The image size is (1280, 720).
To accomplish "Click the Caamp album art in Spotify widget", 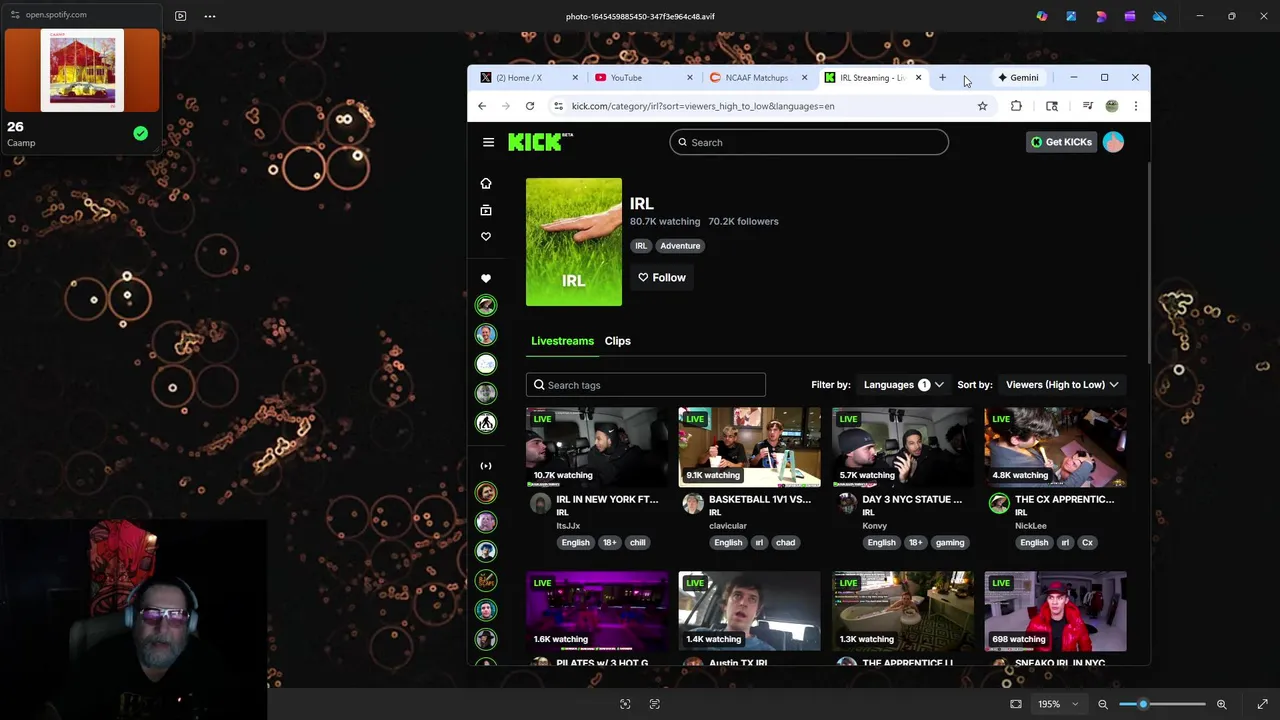I will coord(82,70).
